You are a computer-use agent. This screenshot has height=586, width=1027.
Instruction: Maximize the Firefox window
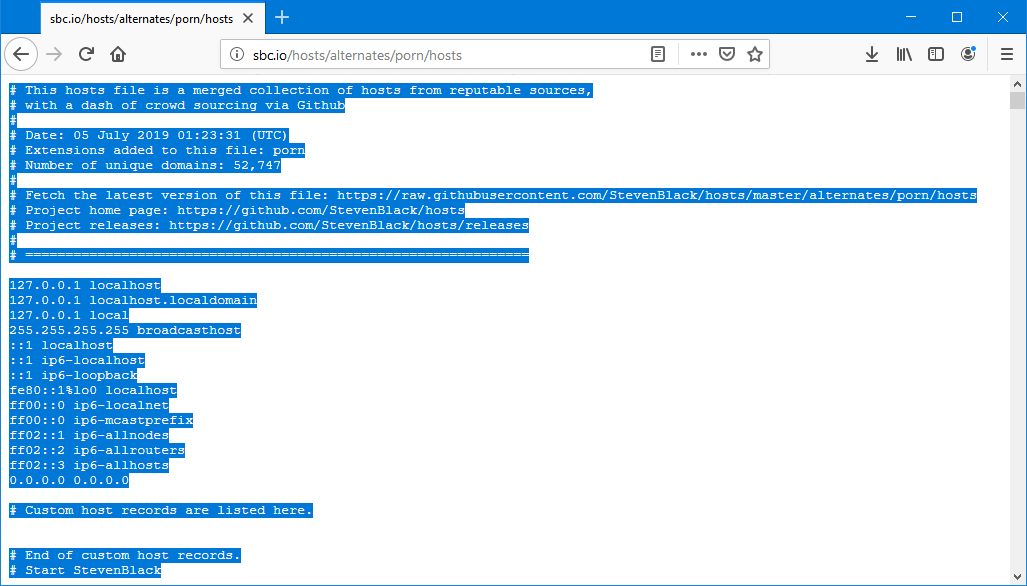click(x=957, y=18)
